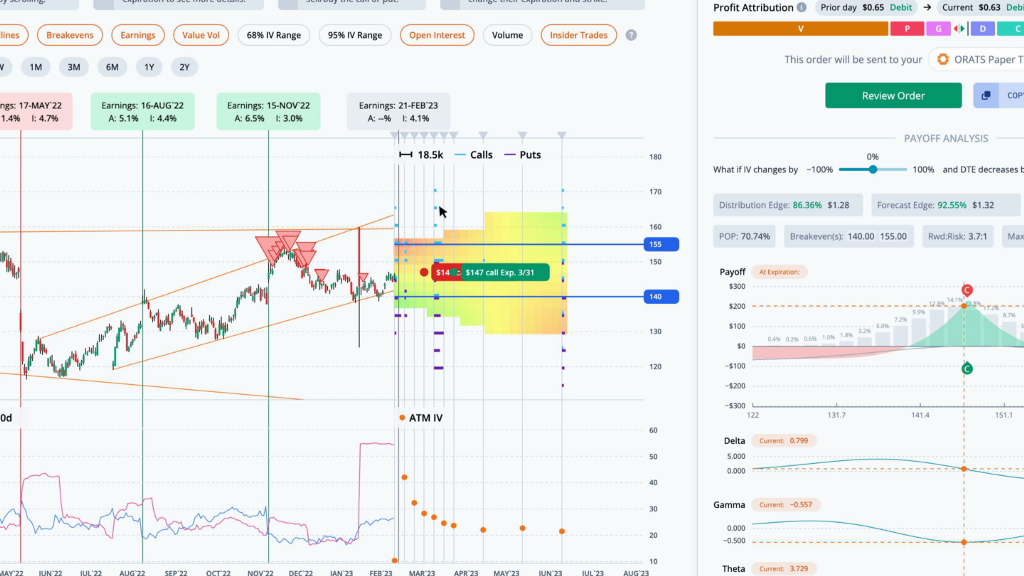This screenshot has height=576, width=1024.
Task: Toggle the Breakevens overlay
Action: click(x=70, y=35)
